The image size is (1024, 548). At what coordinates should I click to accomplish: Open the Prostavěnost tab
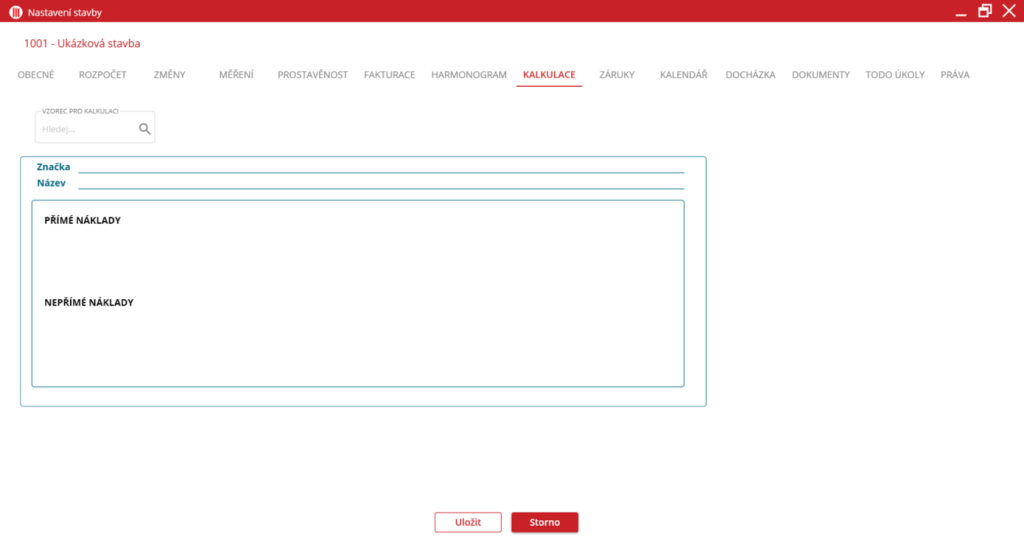312,75
